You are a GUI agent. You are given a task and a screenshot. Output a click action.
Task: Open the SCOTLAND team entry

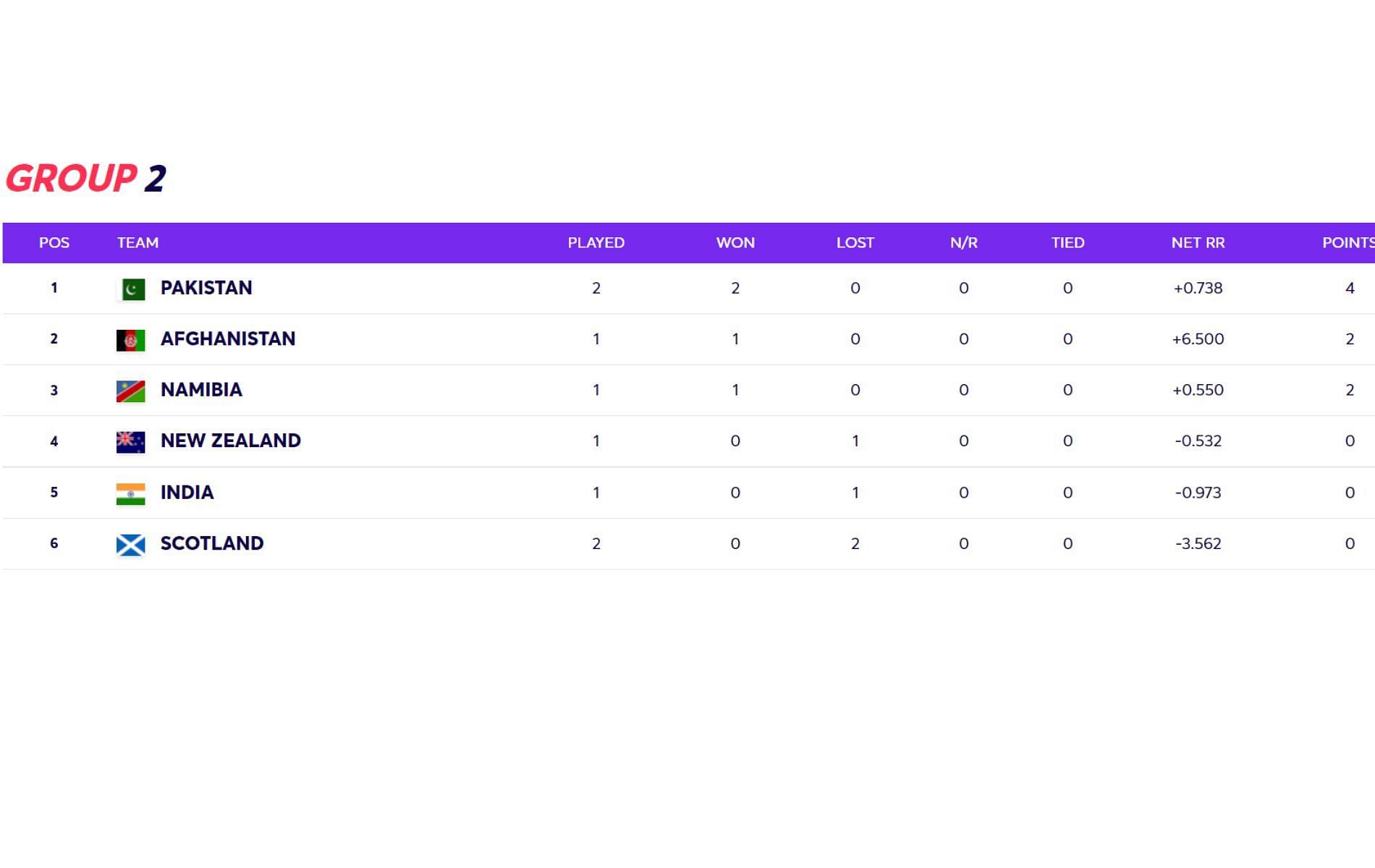tap(212, 543)
